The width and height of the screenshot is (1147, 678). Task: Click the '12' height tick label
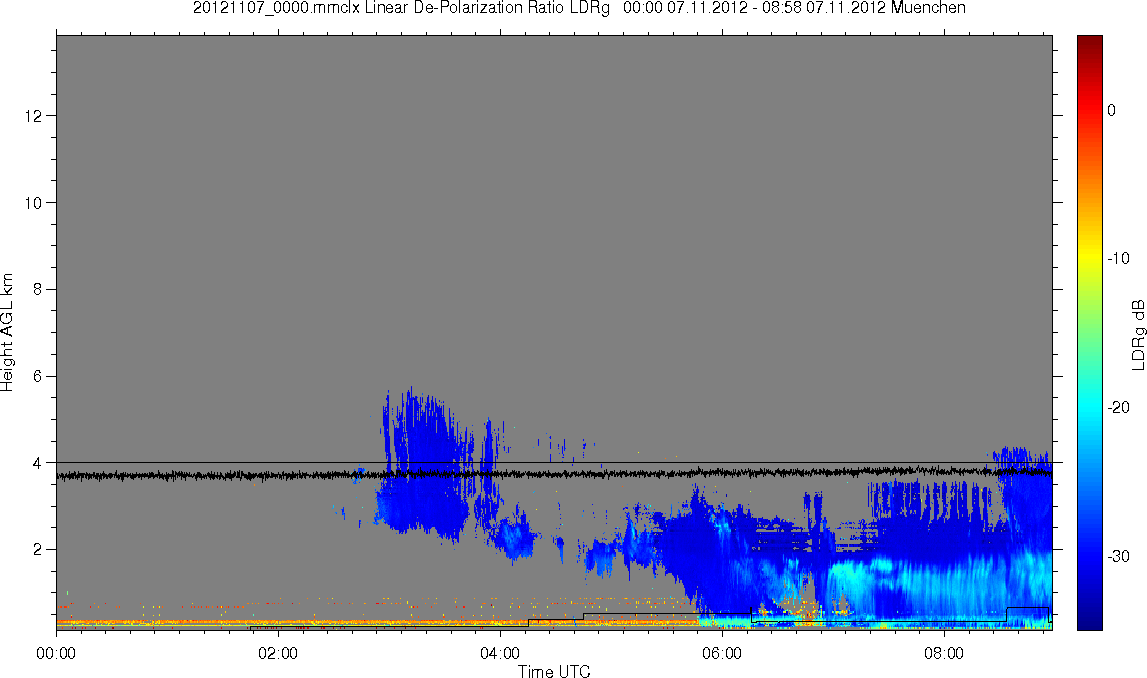pyautogui.click(x=33, y=116)
